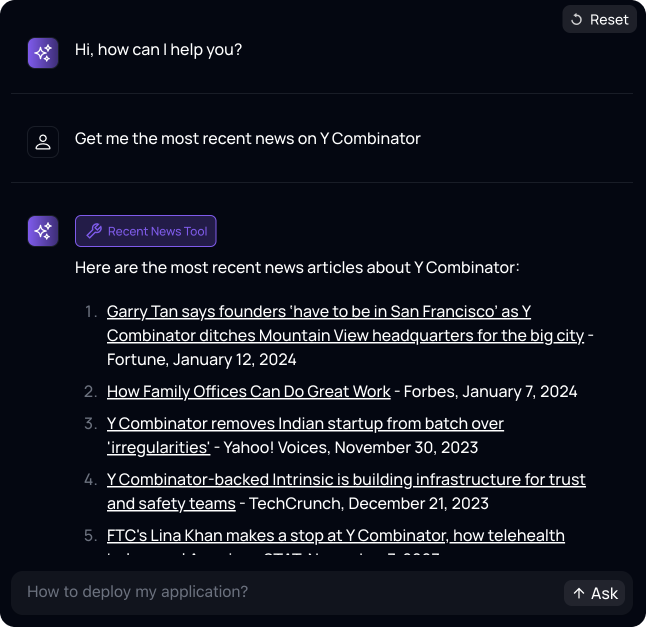Focus the 'How to deploy my application?' input
This screenshot has height=627, width=646.
pos(288,592)
